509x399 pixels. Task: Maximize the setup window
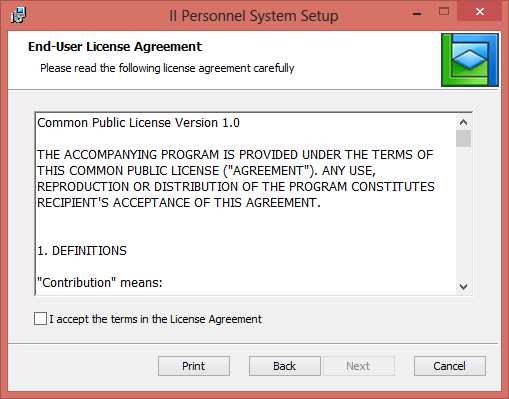[444, 12]
